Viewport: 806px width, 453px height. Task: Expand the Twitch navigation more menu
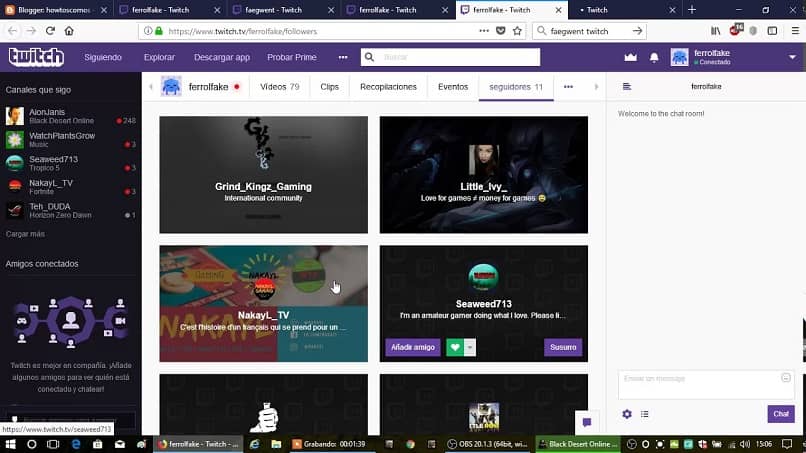pyautogui.click(x=343, y=57)
